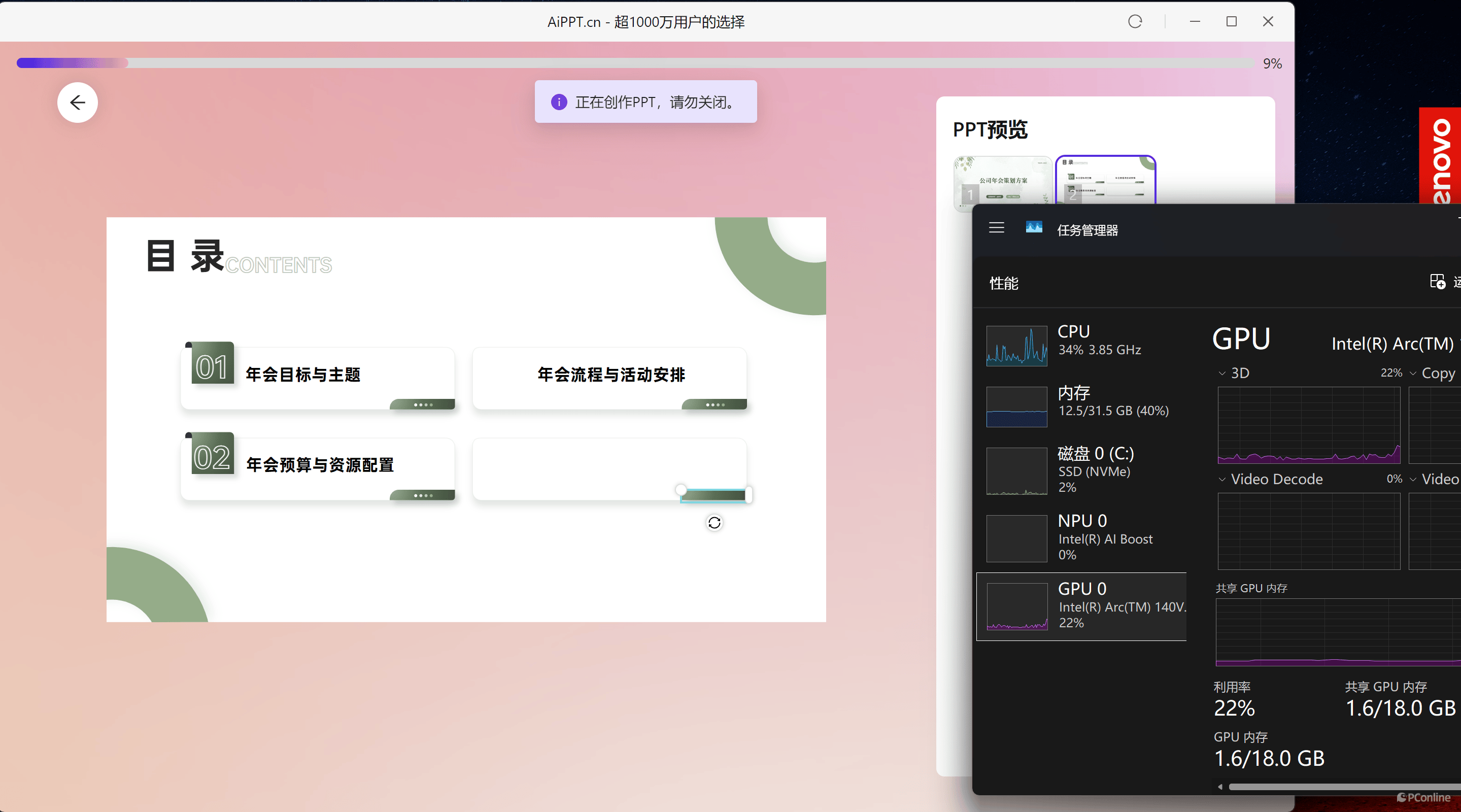
Task: Click the Task Manager app icon
Action: [x=1034, y=228]
